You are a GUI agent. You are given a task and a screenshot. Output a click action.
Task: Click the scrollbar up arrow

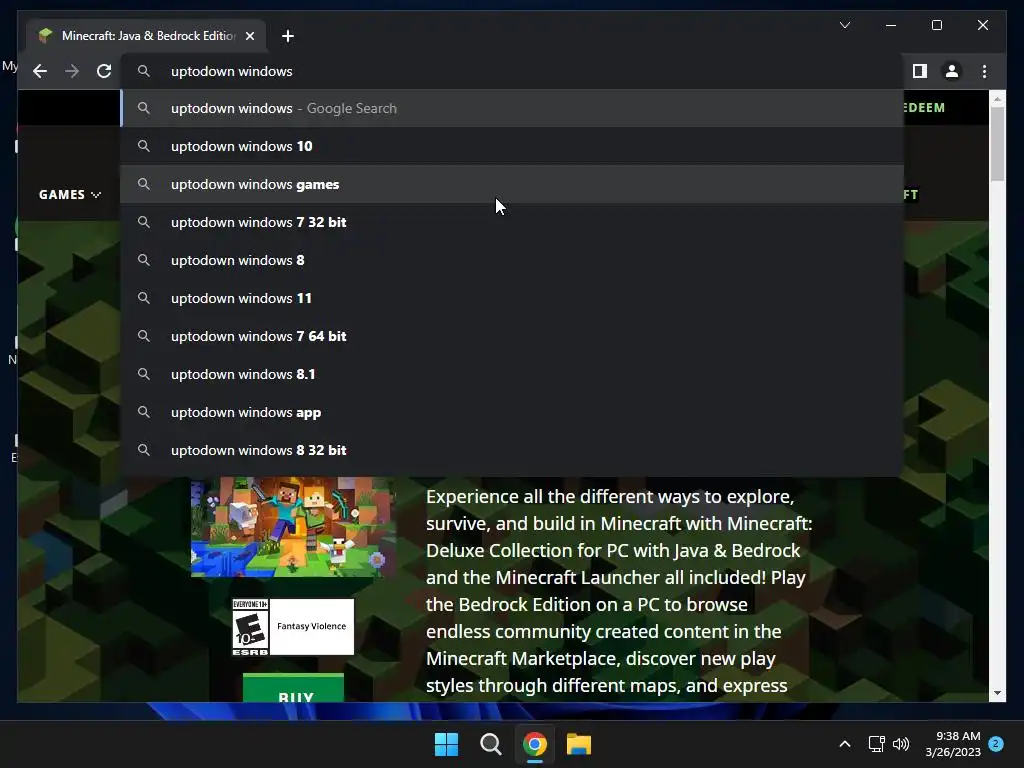tap(997, 99)
